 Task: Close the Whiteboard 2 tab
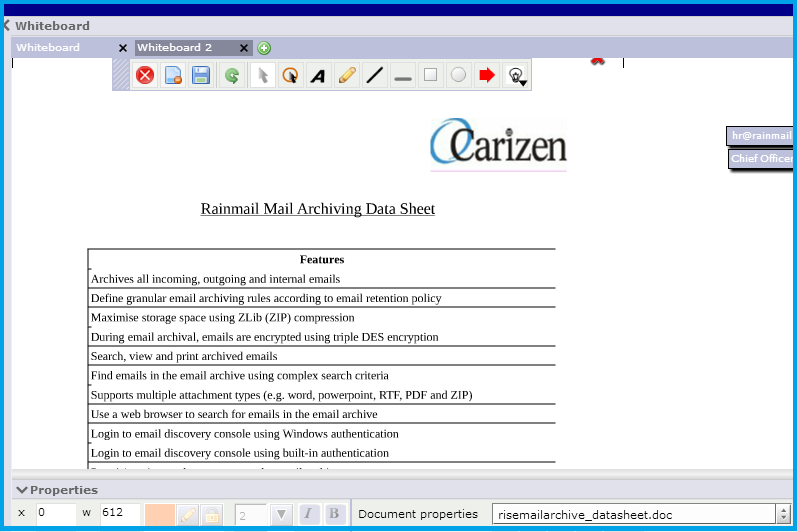244,48
